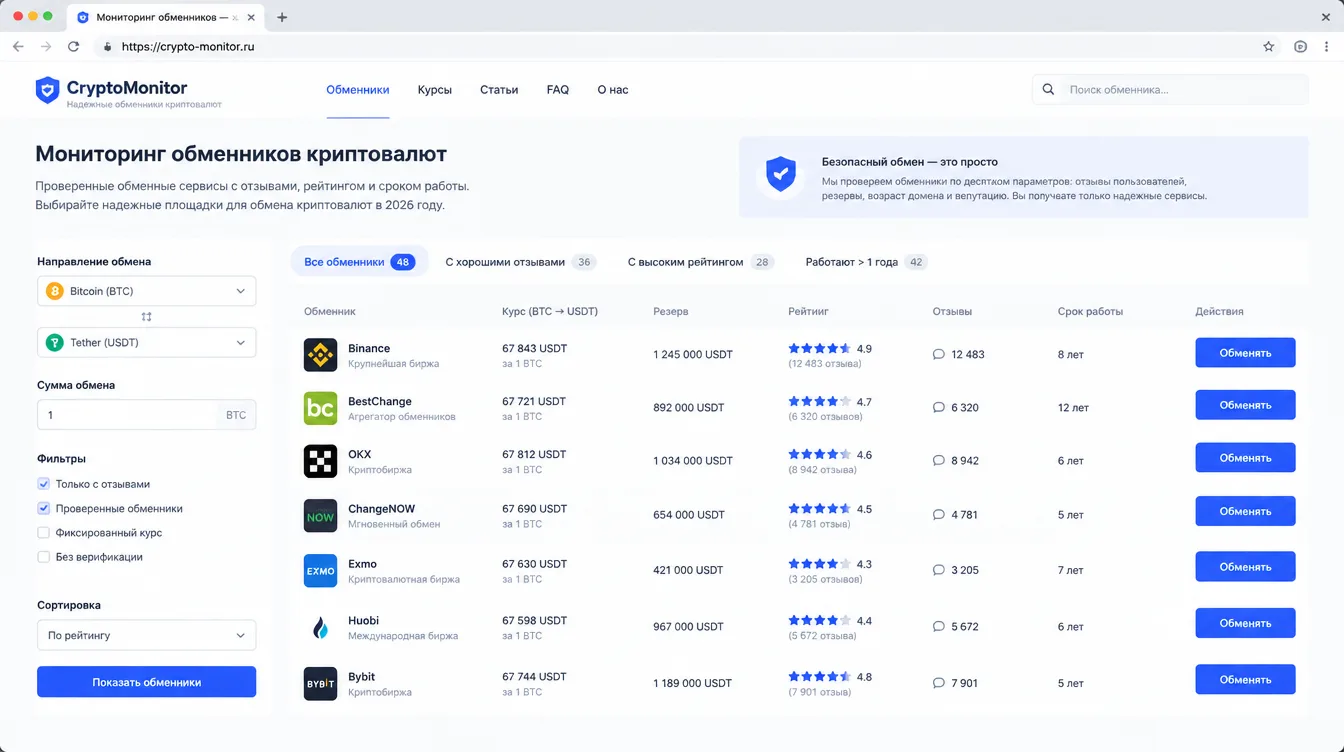Go back in browser history

(18, 46)
